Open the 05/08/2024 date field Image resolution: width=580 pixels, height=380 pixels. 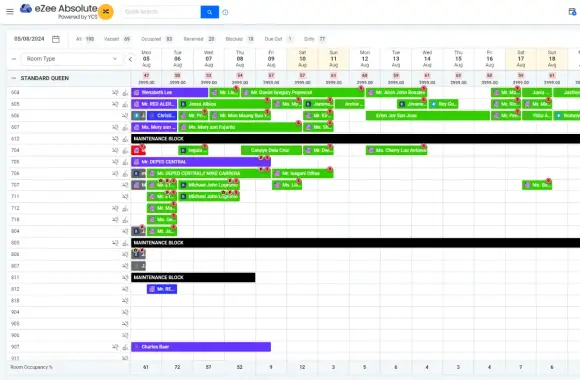click(29, 39)
